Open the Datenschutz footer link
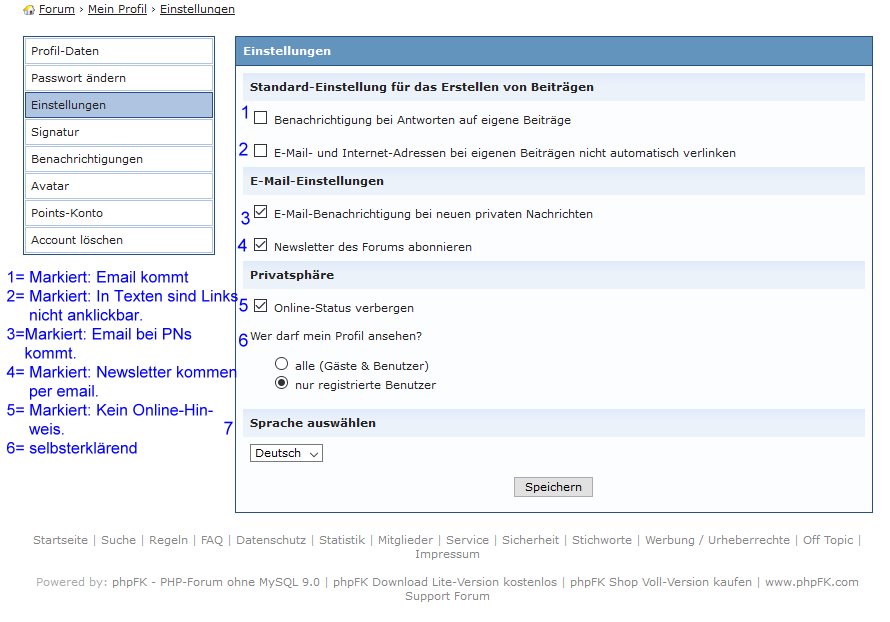 click(x=271, y=540)
